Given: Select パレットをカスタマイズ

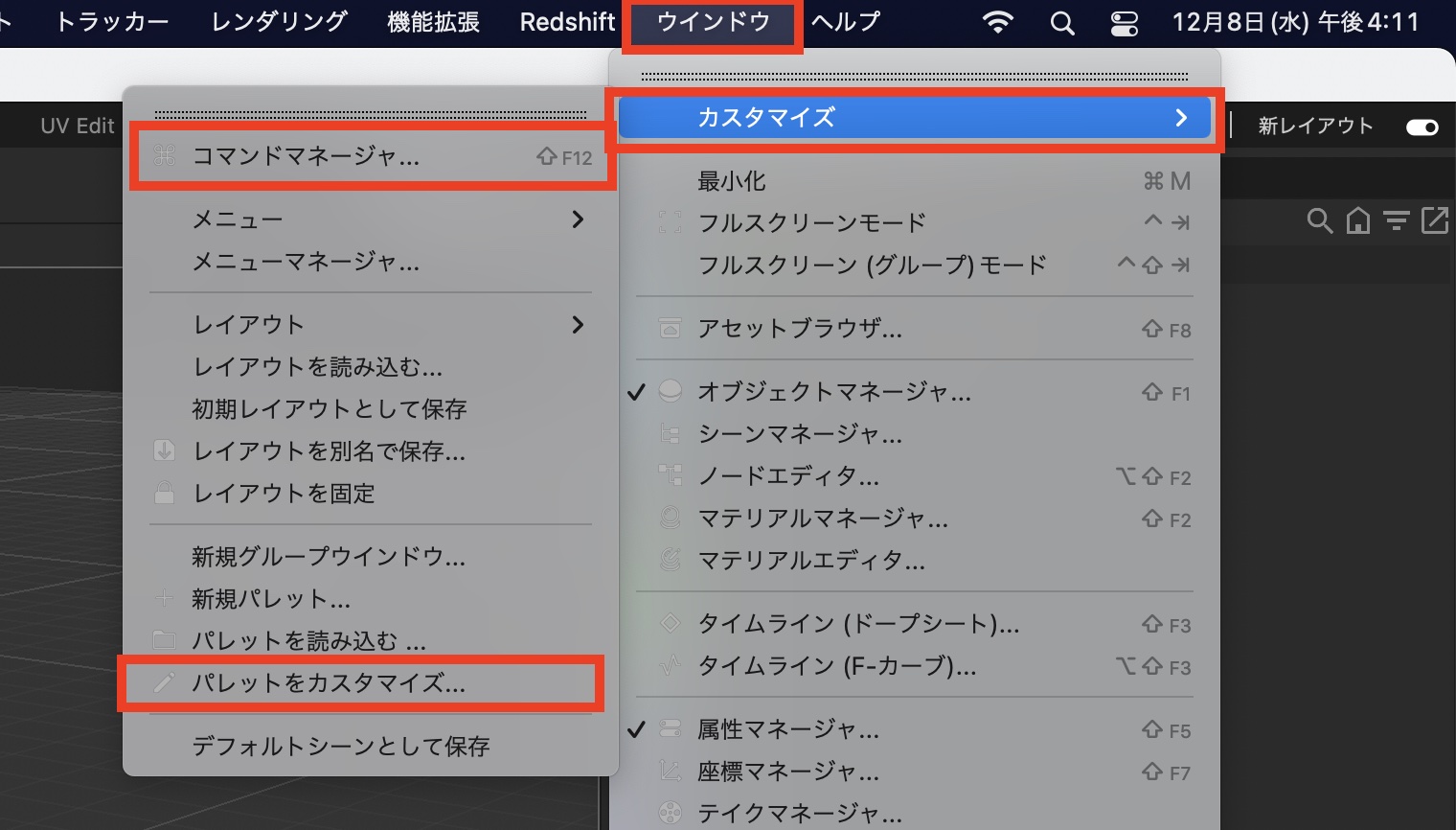Looking at the screenshot, I should coord(329,683).
